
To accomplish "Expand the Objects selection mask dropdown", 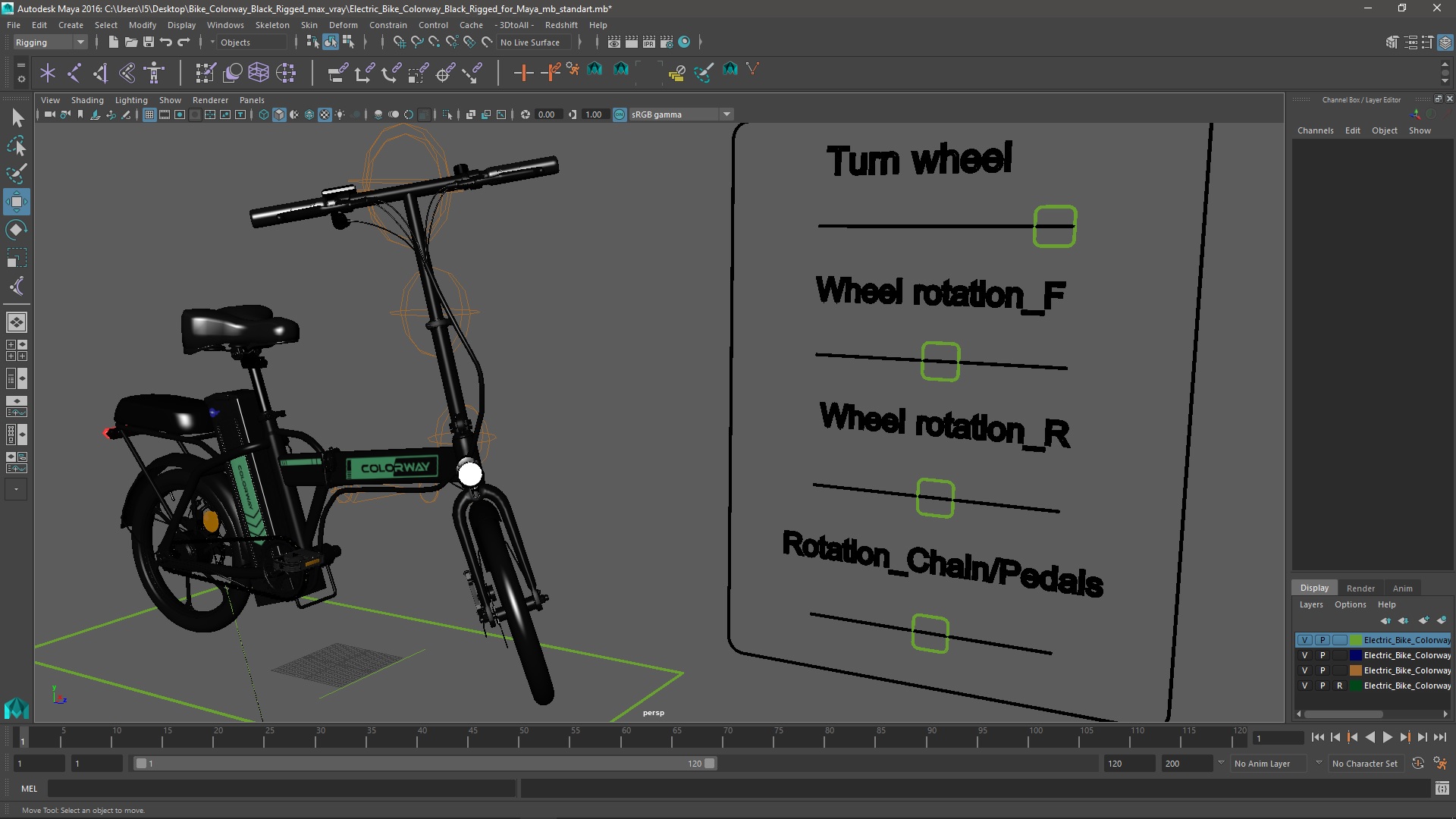I will pyautogui.click(x=212, y=42).
